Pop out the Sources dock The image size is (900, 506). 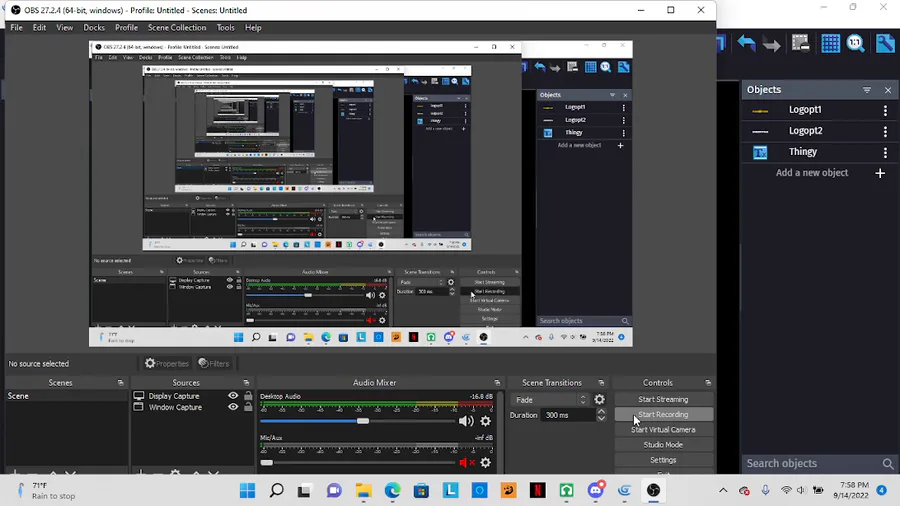coord(246,383)
